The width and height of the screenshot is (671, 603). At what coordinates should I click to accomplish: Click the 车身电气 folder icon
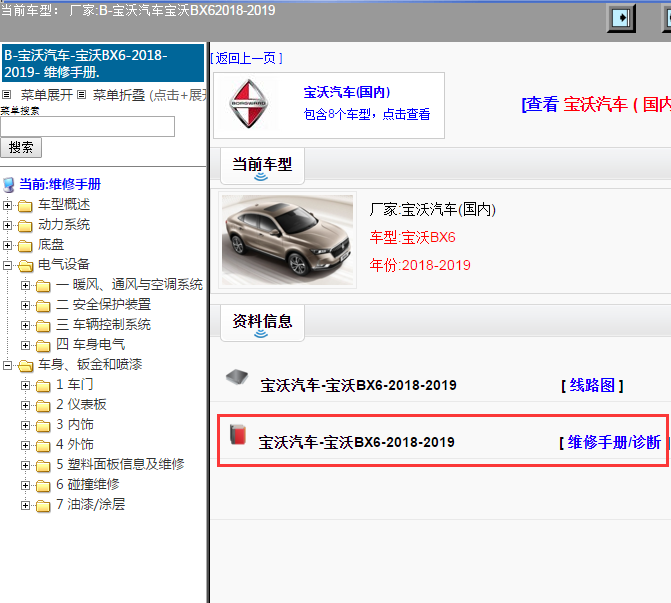coord(43,345)
